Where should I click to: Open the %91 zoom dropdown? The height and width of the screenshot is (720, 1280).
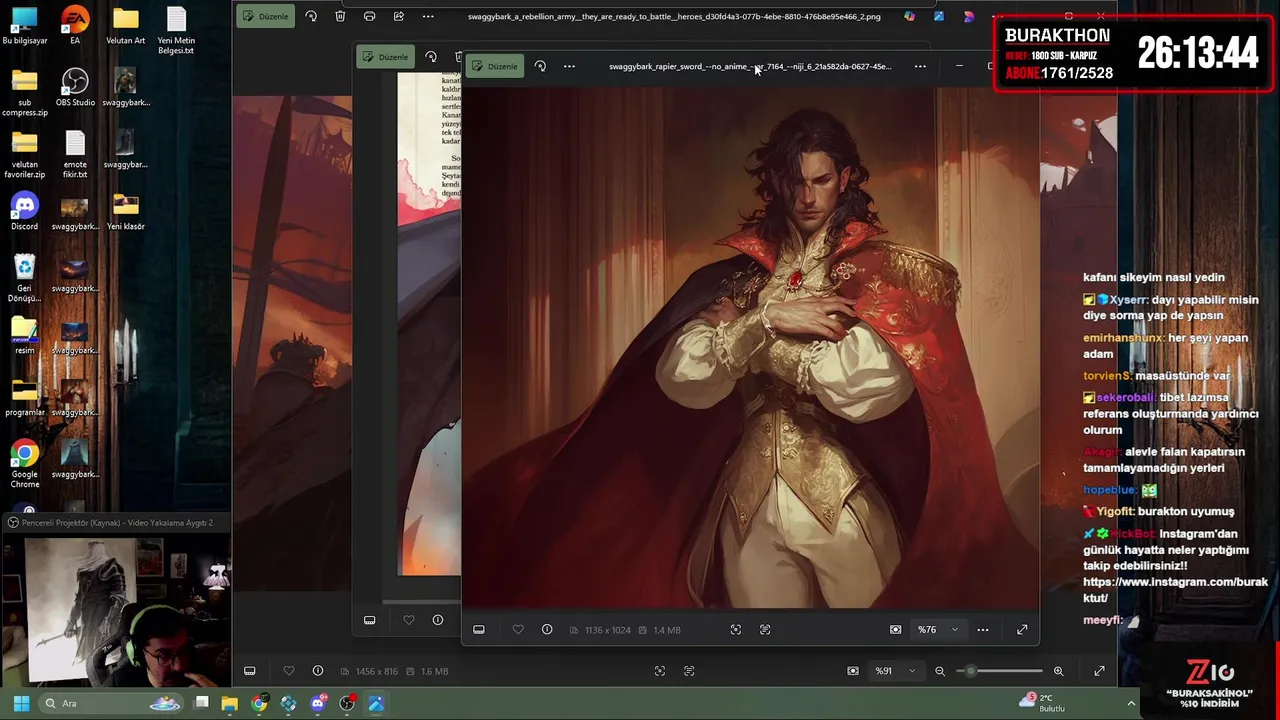(895, 671)
